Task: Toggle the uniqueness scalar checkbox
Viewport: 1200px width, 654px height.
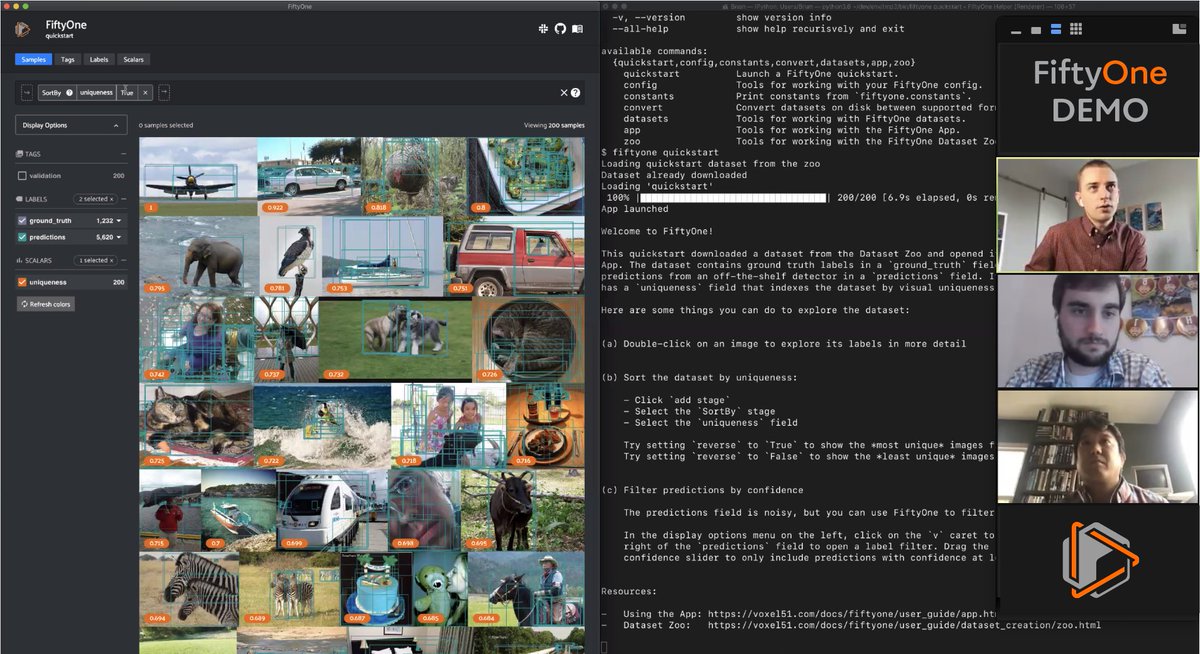Action: click(24, 282)
